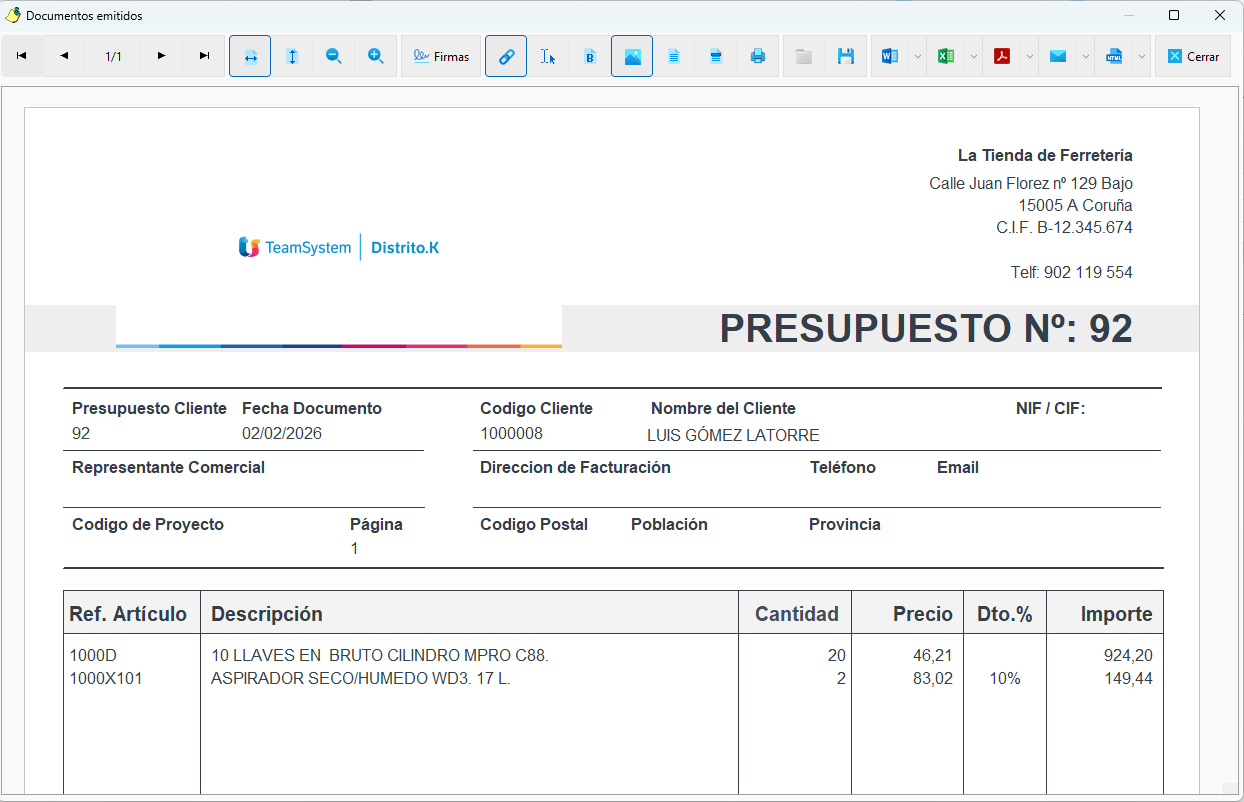Viewport: 1244px width, 802px height.
Task: Click the page indicator field showing 1/1
Action: 113,56
